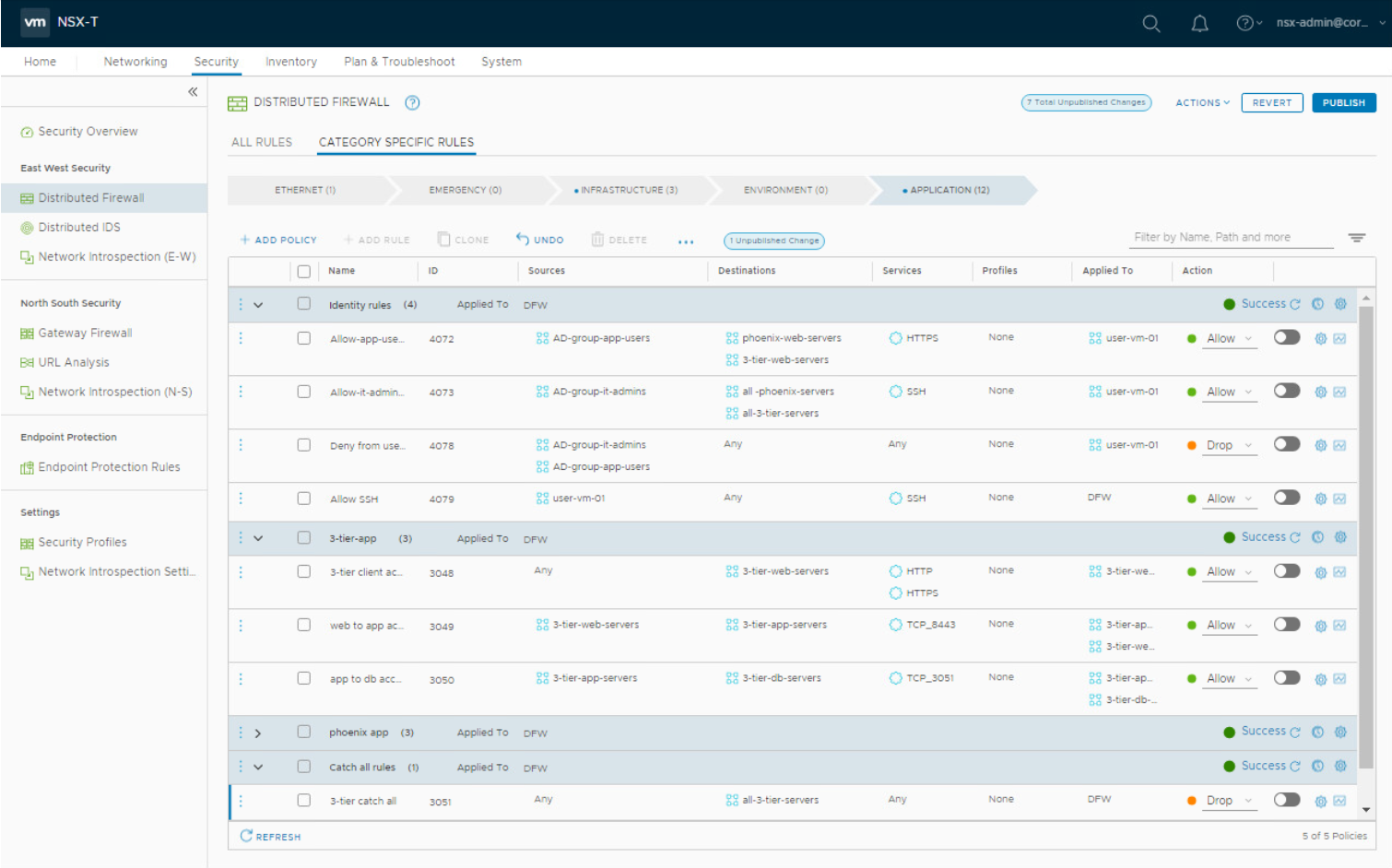Open the notifications bell icon

(x=1199, y=23)
